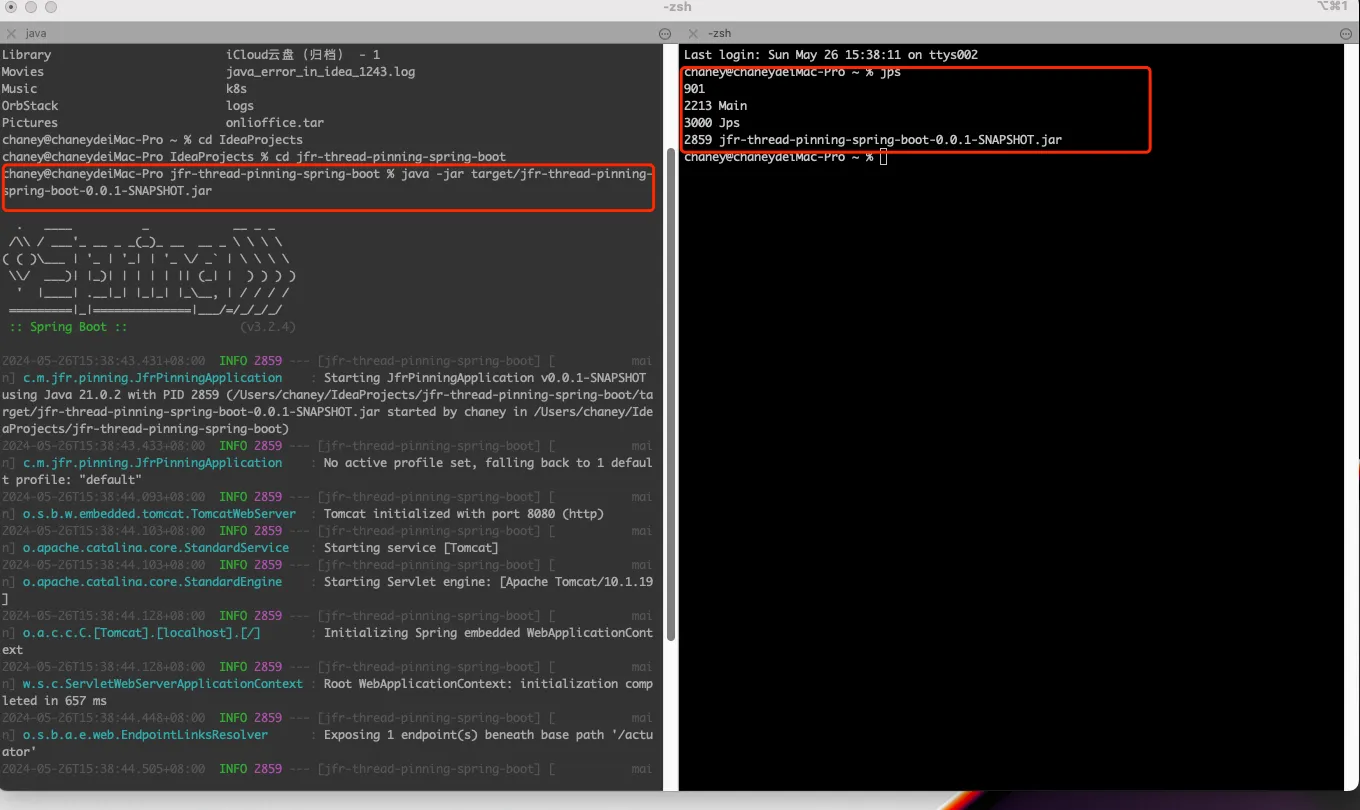Click the iCloud云盘（归档） - 1 entry
Screen dimensions: 1360x810
(x=303, y=55)
